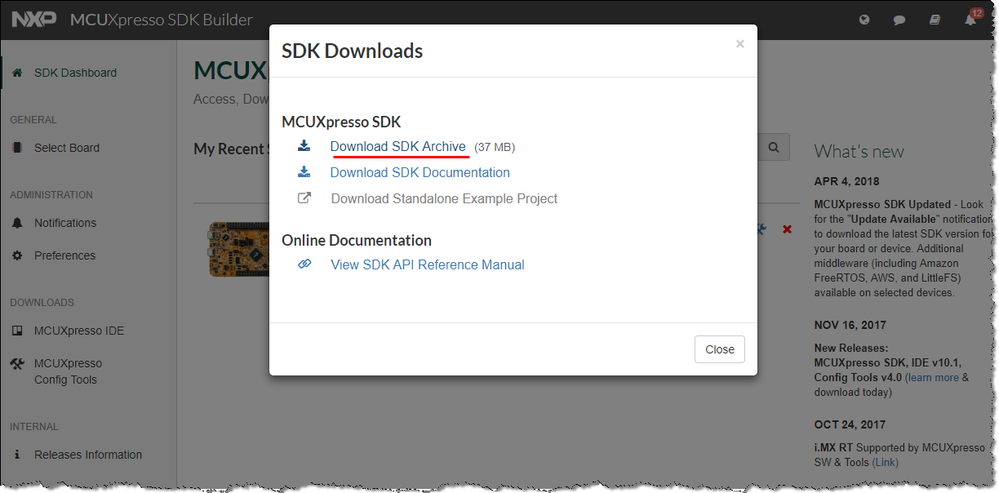Click download icon beside Download SDK Archive
This screenshot has width=999, height=493.
pyautogui.click(x=305, y=146)
